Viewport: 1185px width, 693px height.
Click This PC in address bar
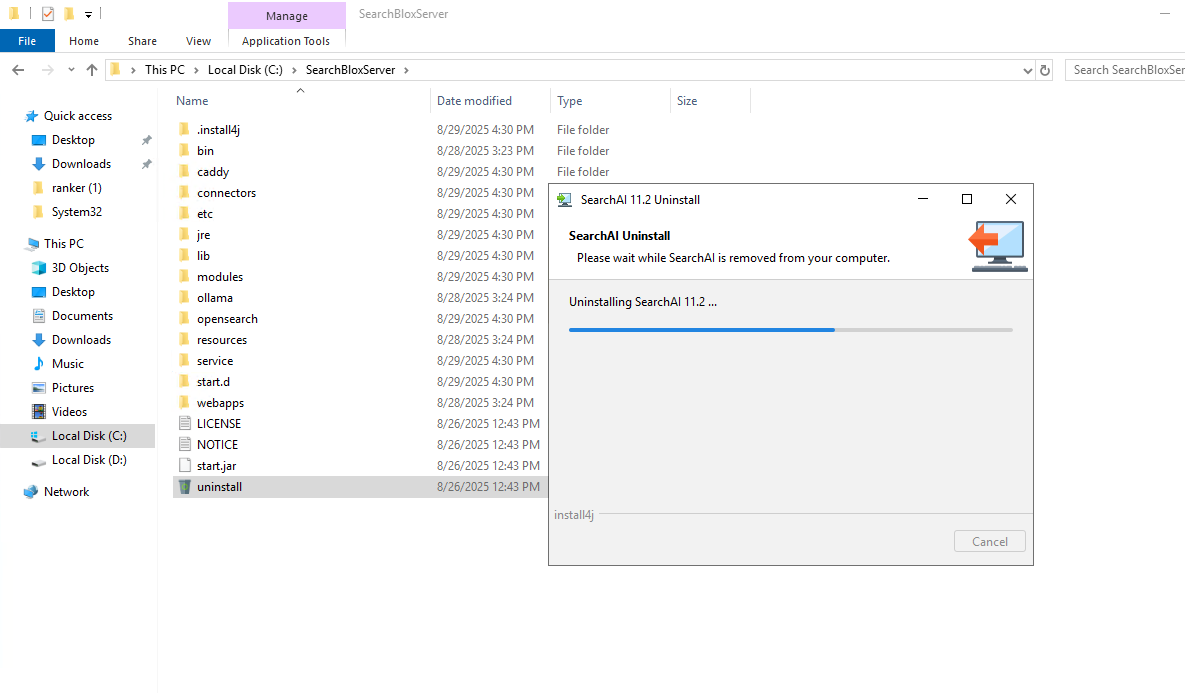click(165, 70)
